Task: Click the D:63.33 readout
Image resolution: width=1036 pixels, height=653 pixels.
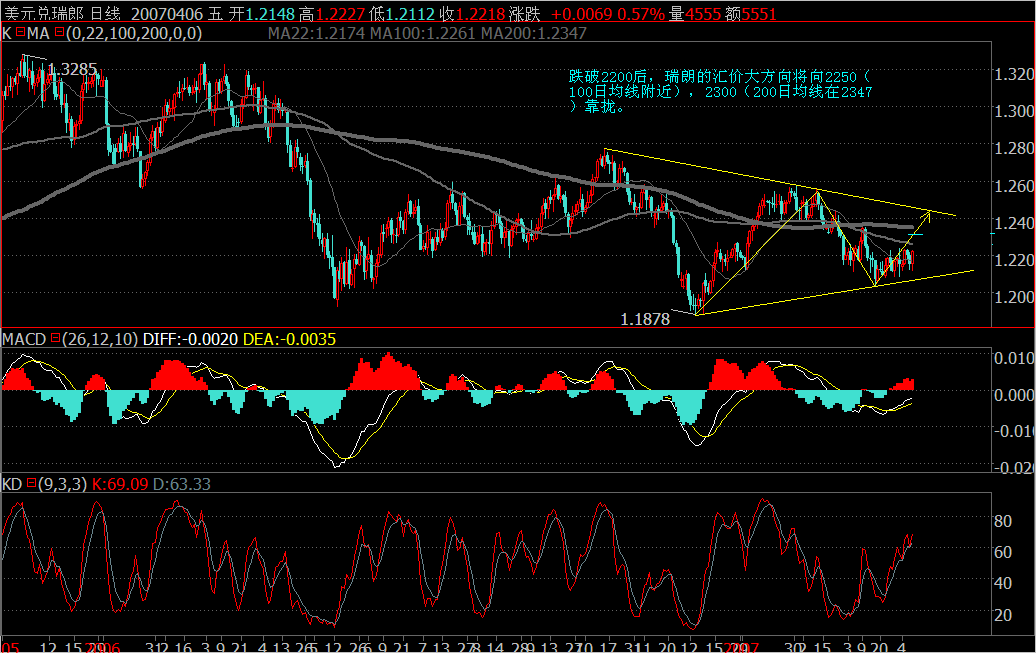Action: (x=182, y=484)
